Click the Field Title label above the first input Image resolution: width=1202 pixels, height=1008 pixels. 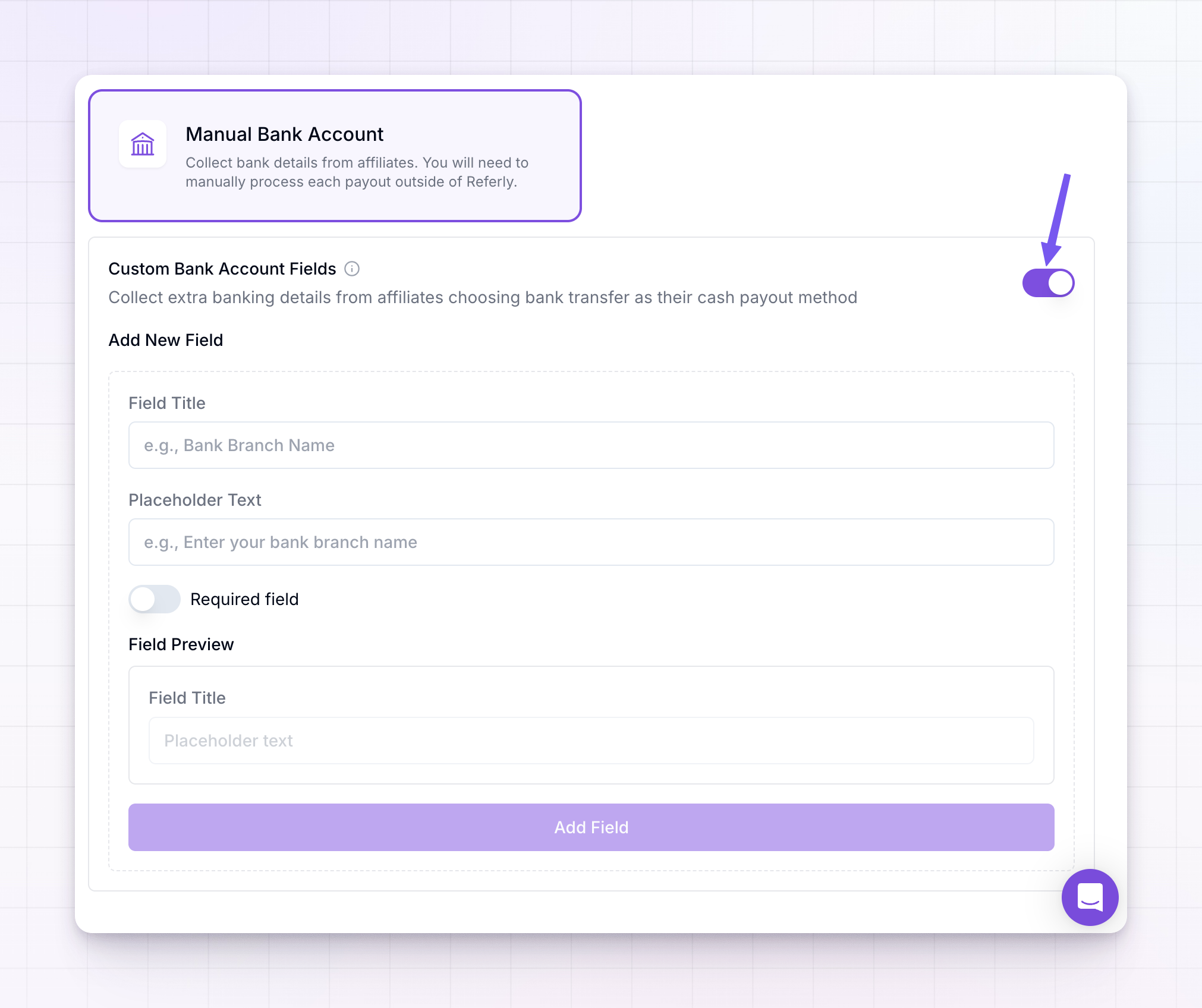coord(167,403)
